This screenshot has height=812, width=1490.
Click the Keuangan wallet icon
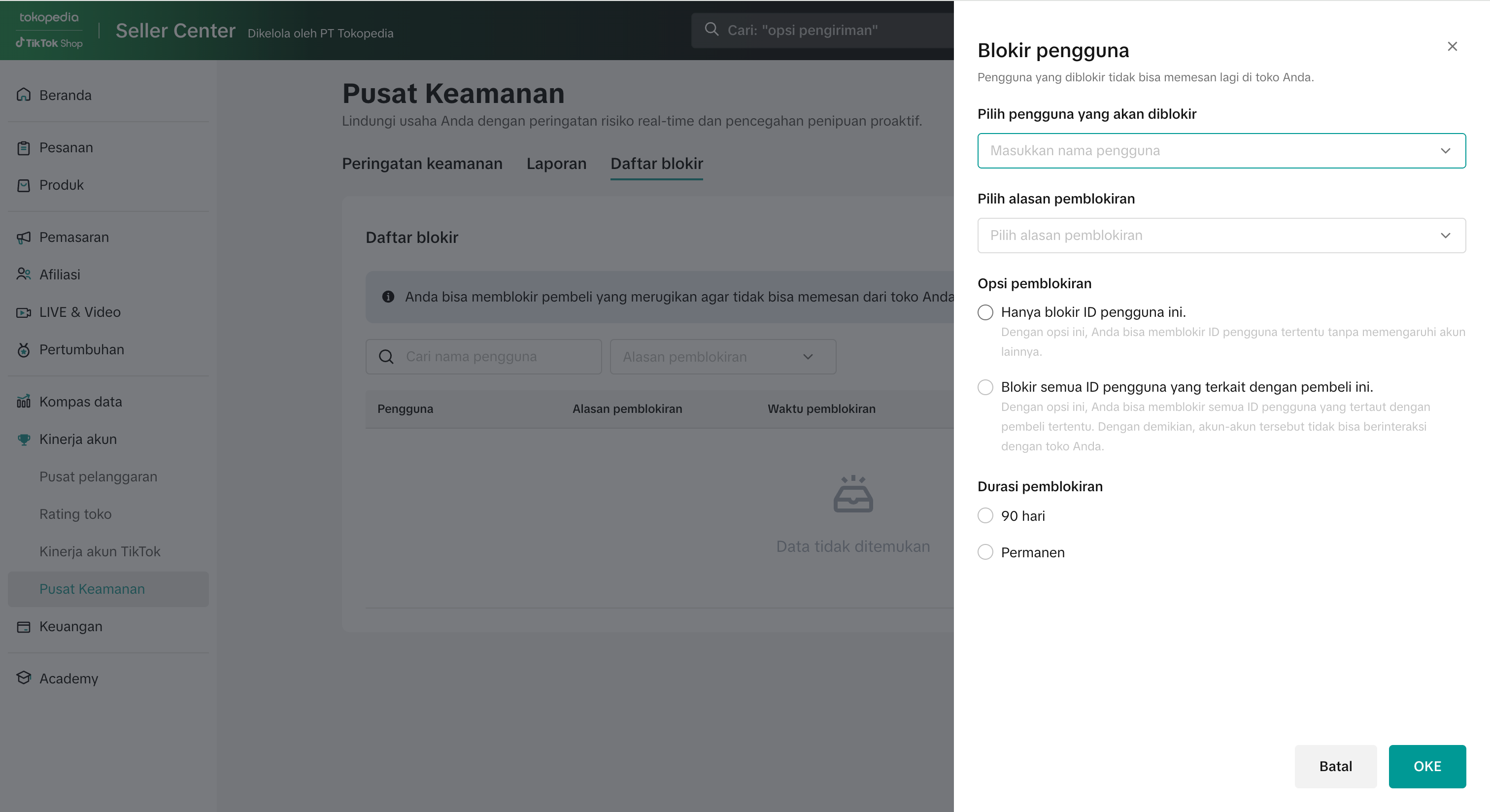23,627
